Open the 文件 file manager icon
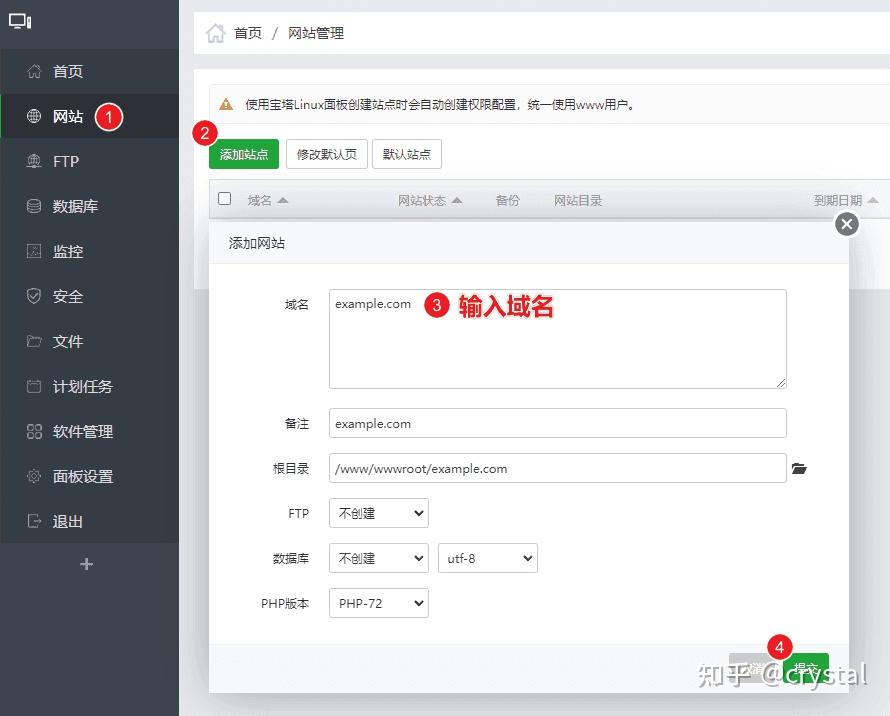 65,341
